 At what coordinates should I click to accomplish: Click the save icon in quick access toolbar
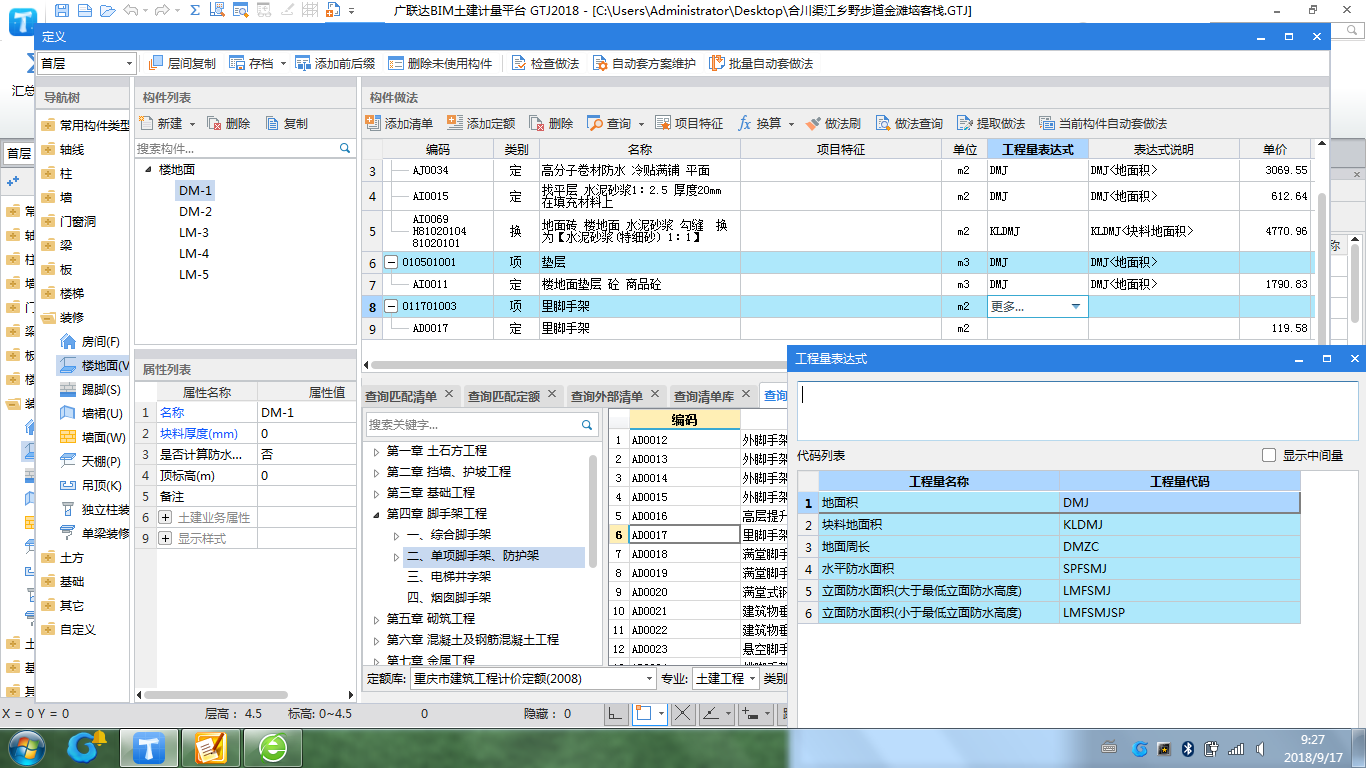click(63, 10)
